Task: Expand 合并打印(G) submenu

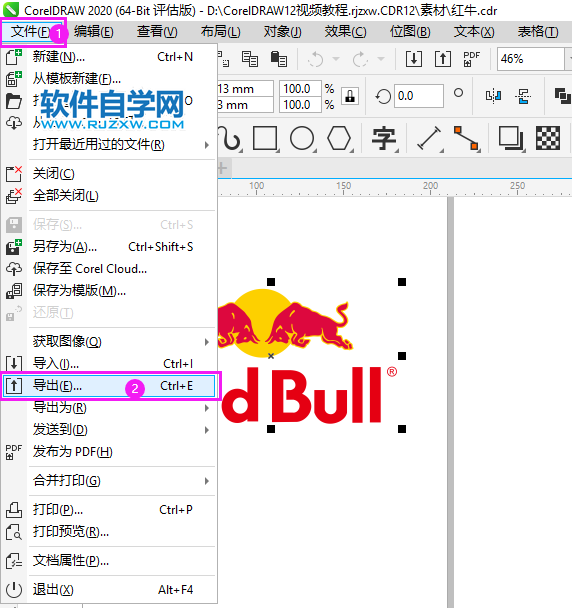Action: (x=109, y=481)
